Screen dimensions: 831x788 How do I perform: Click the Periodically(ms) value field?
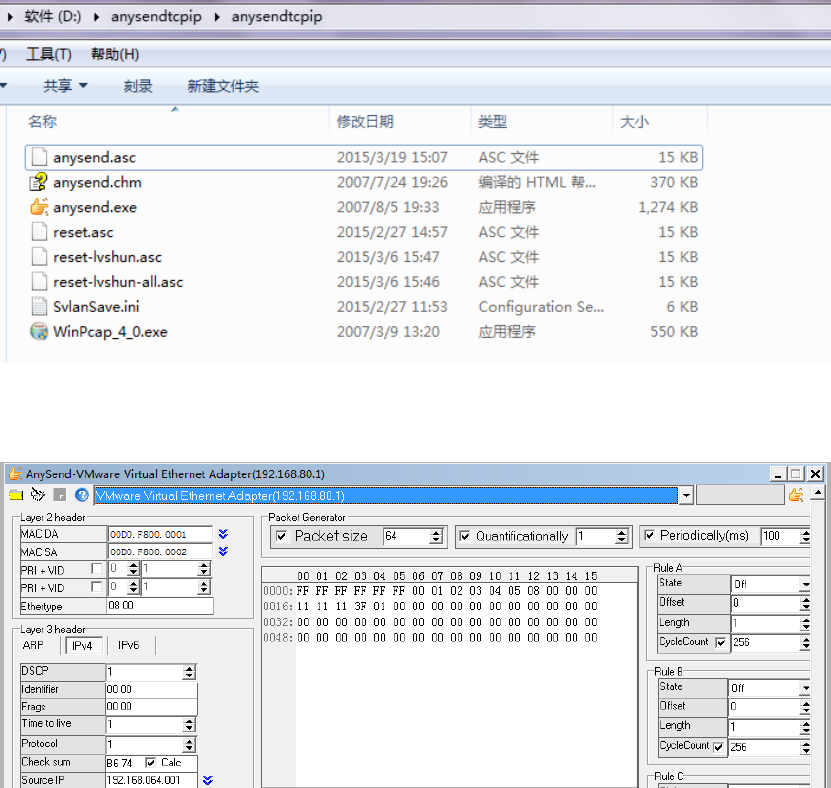tap(781, 536)
